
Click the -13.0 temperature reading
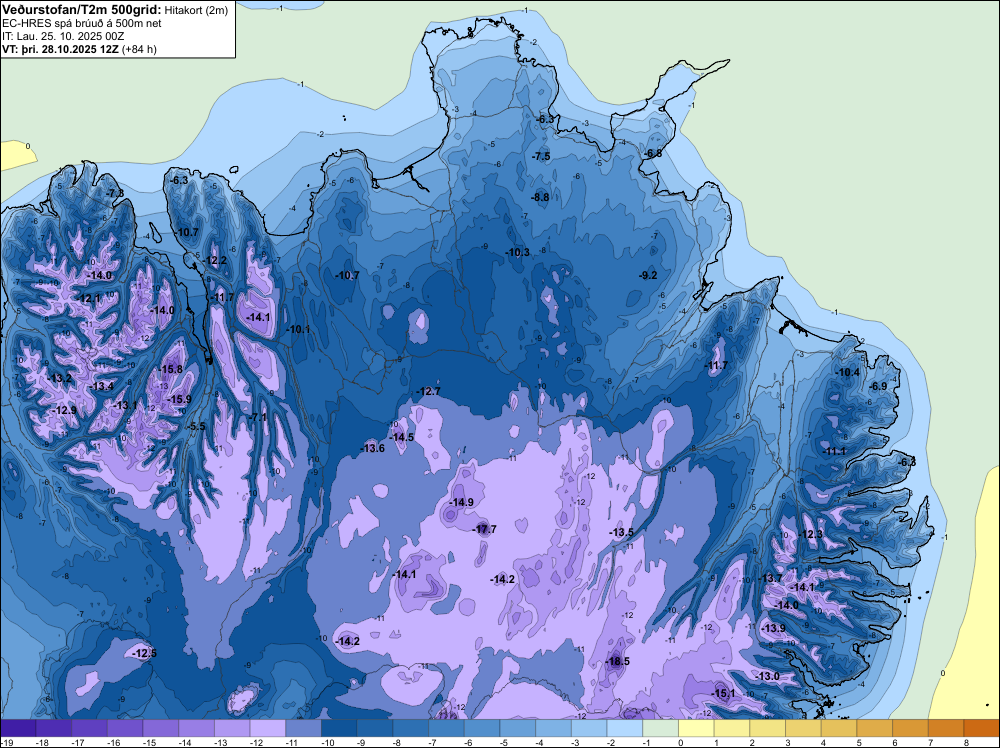[768, 676]
